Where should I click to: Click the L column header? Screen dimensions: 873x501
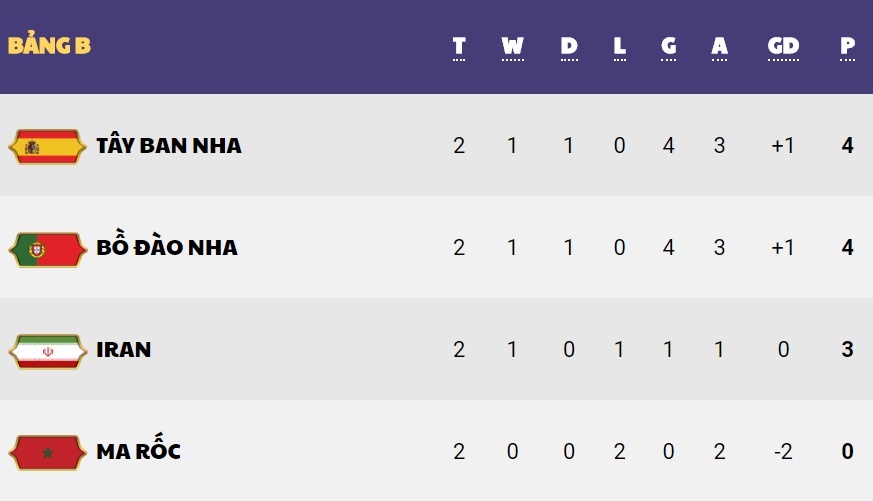[x=619, y=46]
